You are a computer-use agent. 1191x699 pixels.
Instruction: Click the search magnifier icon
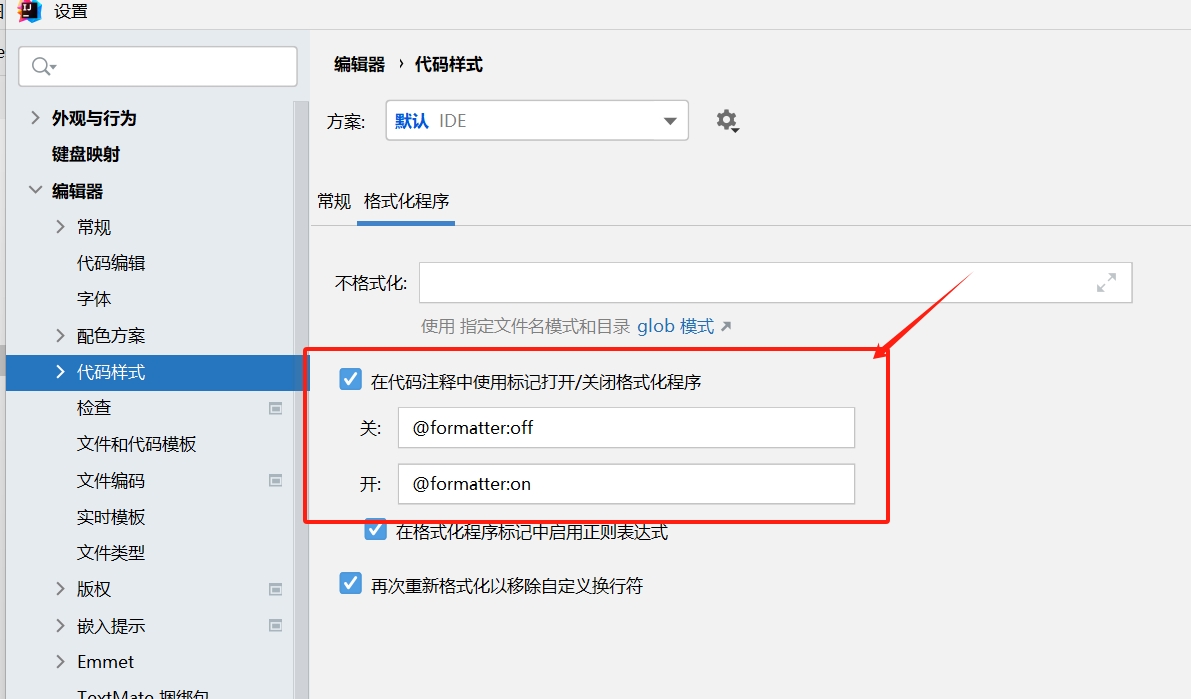pyautogui.click(x=43, y=66)
